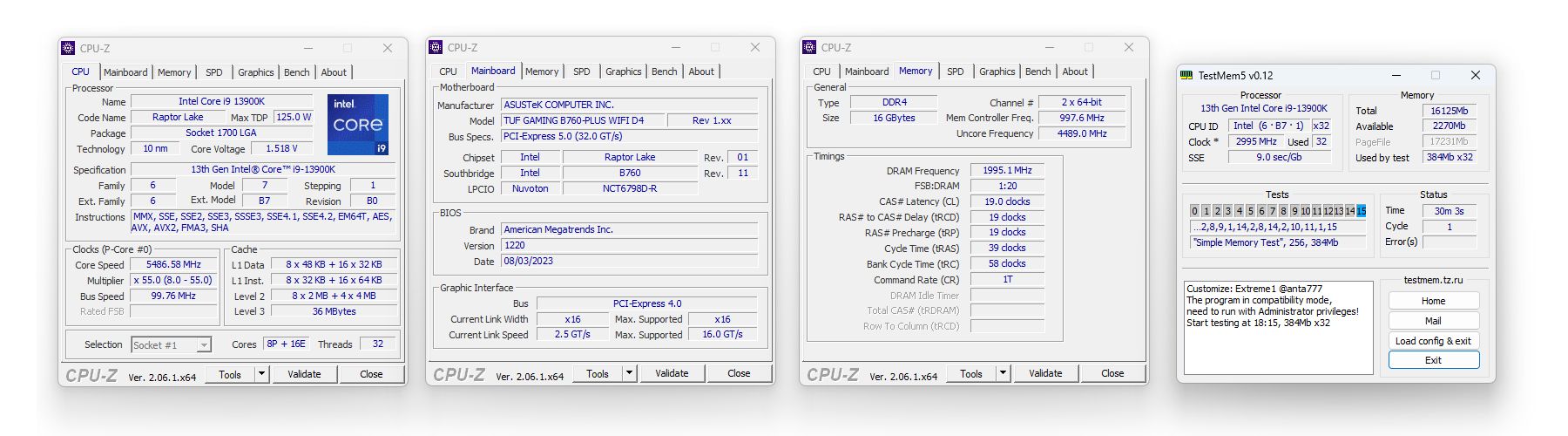
Task: Click test number 0 box in TestMem5
Action: tap(1194, 211)
